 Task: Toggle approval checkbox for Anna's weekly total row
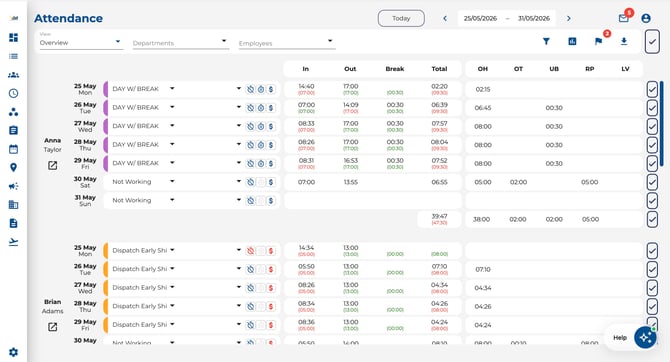[652, 220]
